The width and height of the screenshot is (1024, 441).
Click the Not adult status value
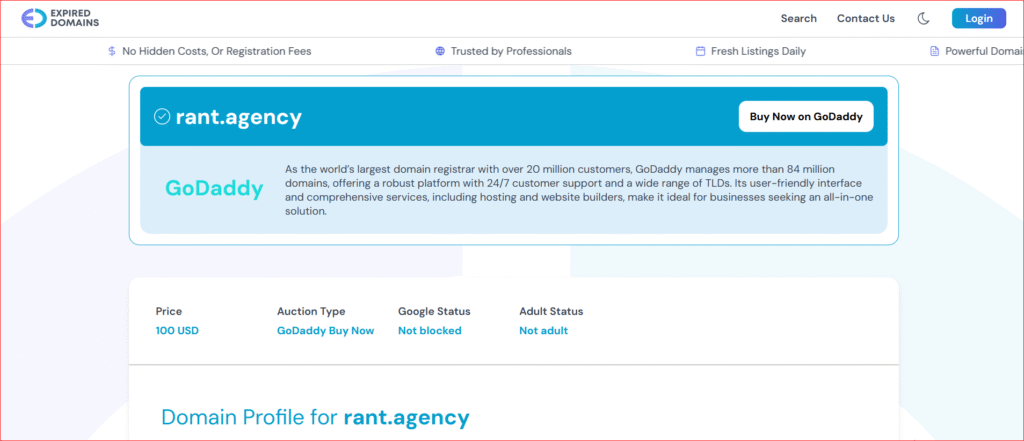(543, 331)
